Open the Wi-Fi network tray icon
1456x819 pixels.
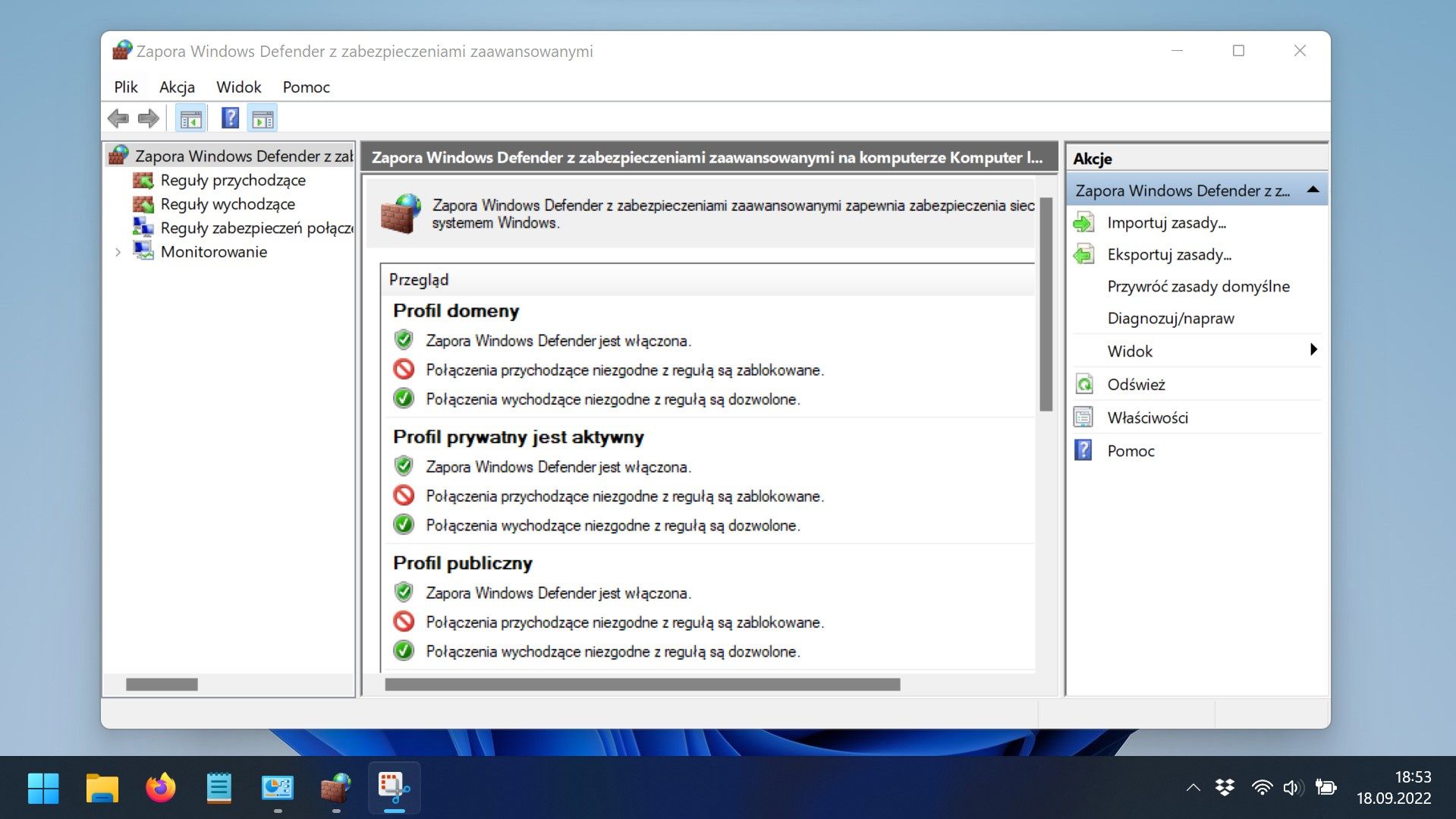click(x=1261, y=788)
